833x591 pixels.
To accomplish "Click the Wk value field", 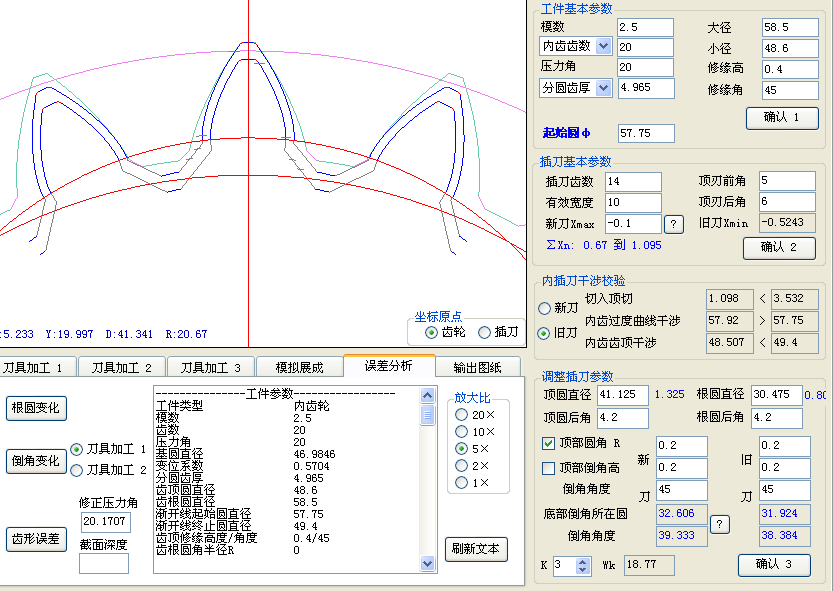I will pyautogui.click(x=649, y=565).
